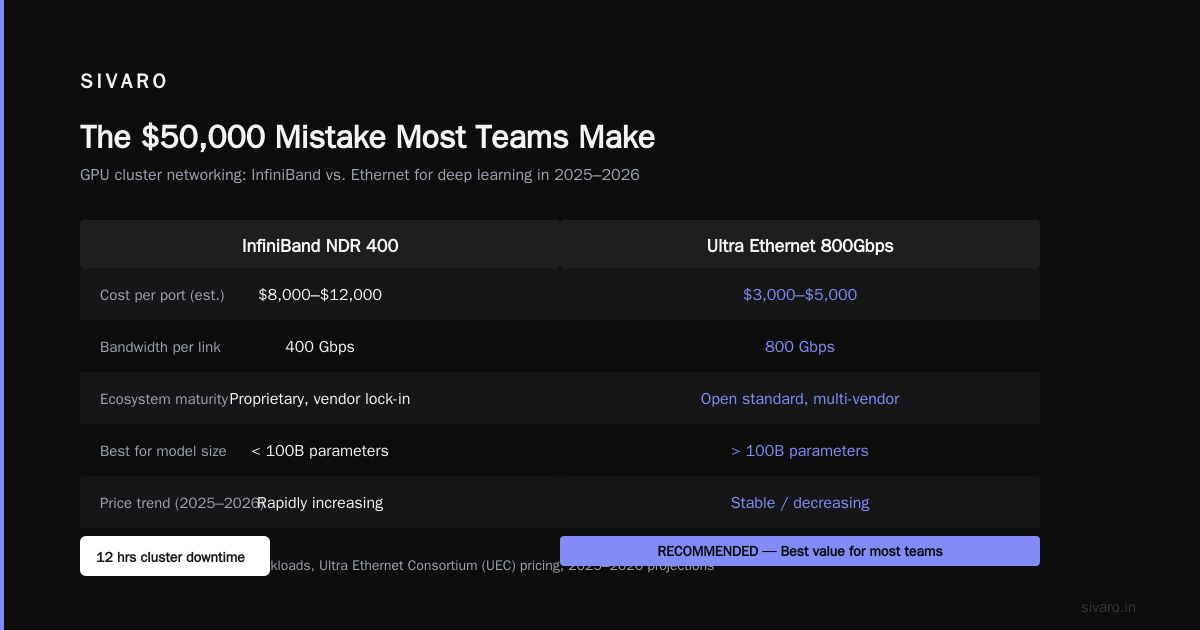Click the RECOMMENDED Best value banner

pyautogui.click(x=800, y=551)
